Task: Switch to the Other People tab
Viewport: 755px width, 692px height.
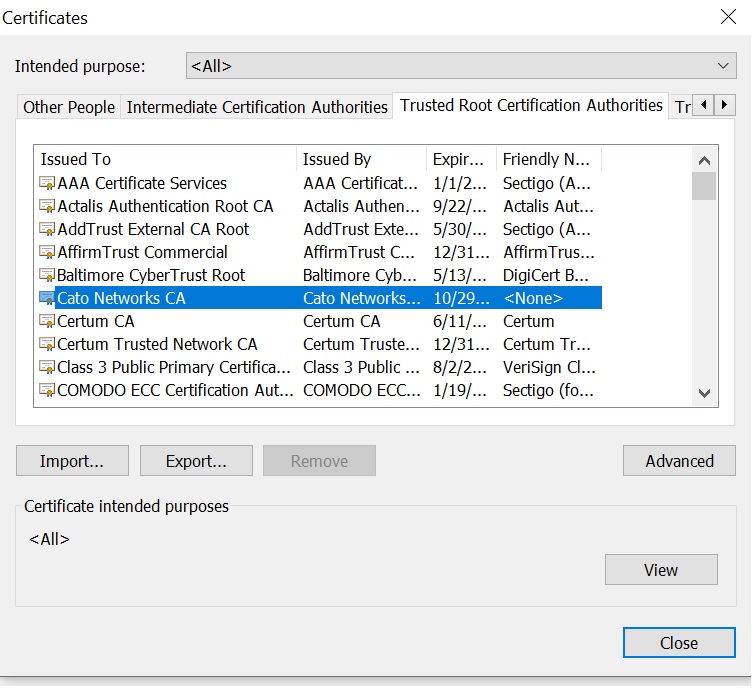Action: point(69,107)
